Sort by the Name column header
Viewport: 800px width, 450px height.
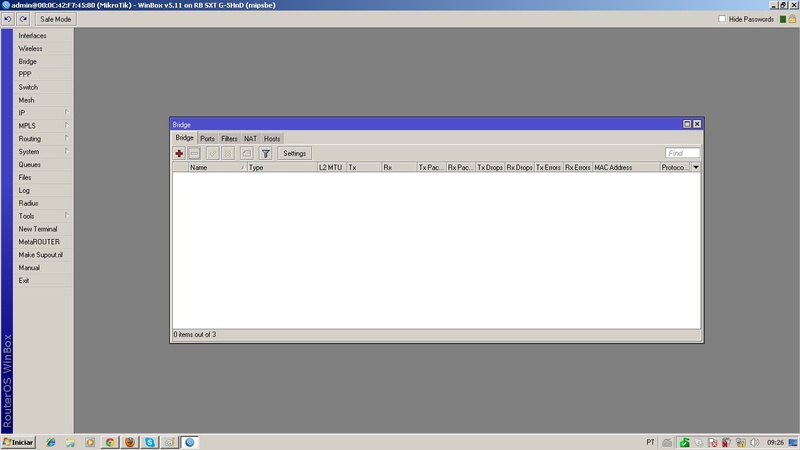(218, 167)
